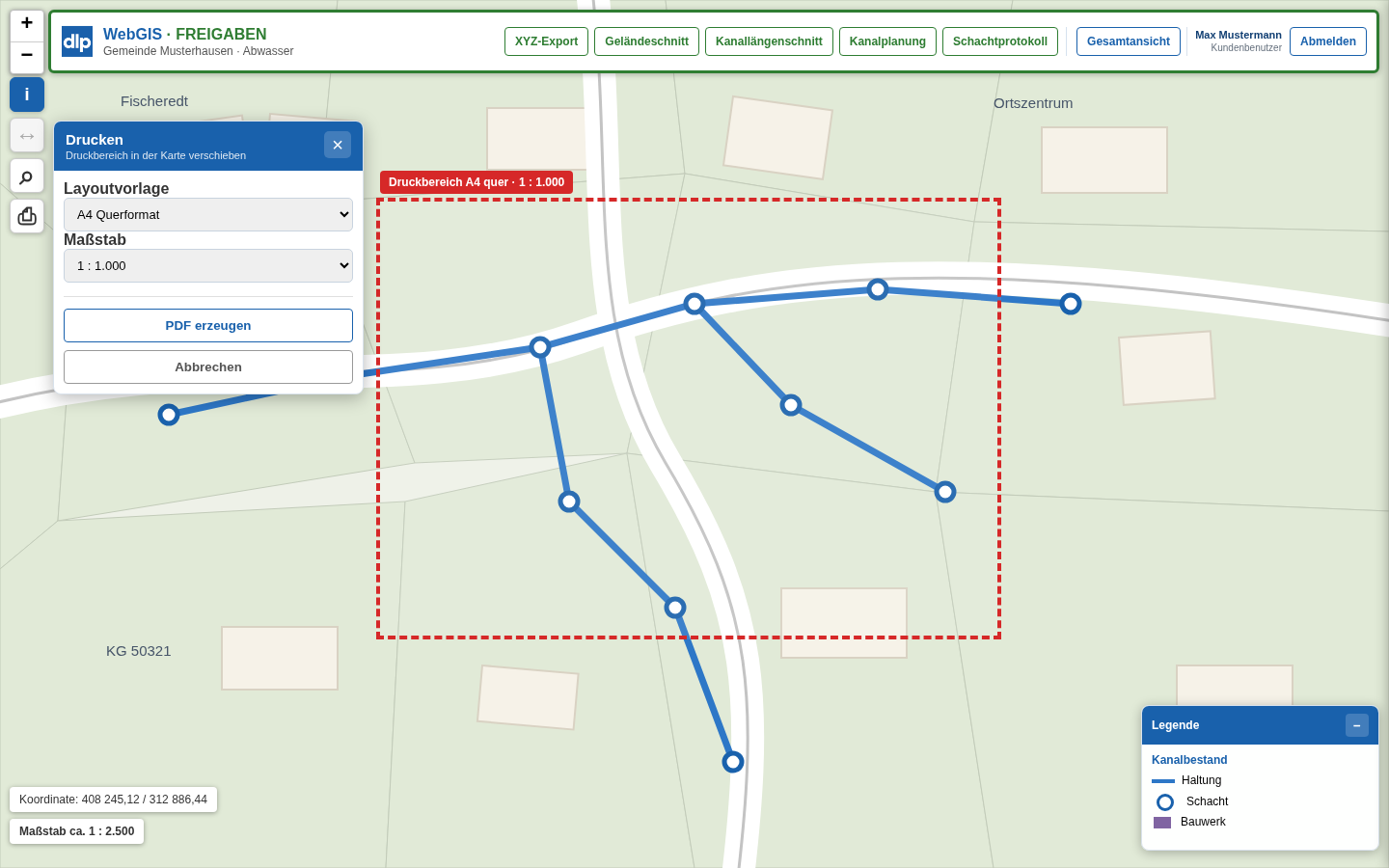Open Kanallängenschnitt view
This screenshot has width=1389, height=868.
tap(769, 41)
